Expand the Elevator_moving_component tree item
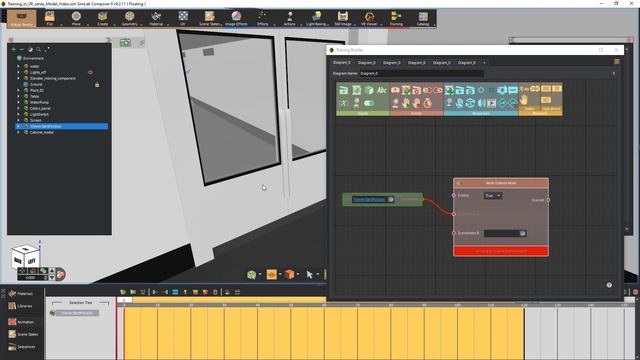This screenshot has height=360, width=640. [x=18, y=78]
